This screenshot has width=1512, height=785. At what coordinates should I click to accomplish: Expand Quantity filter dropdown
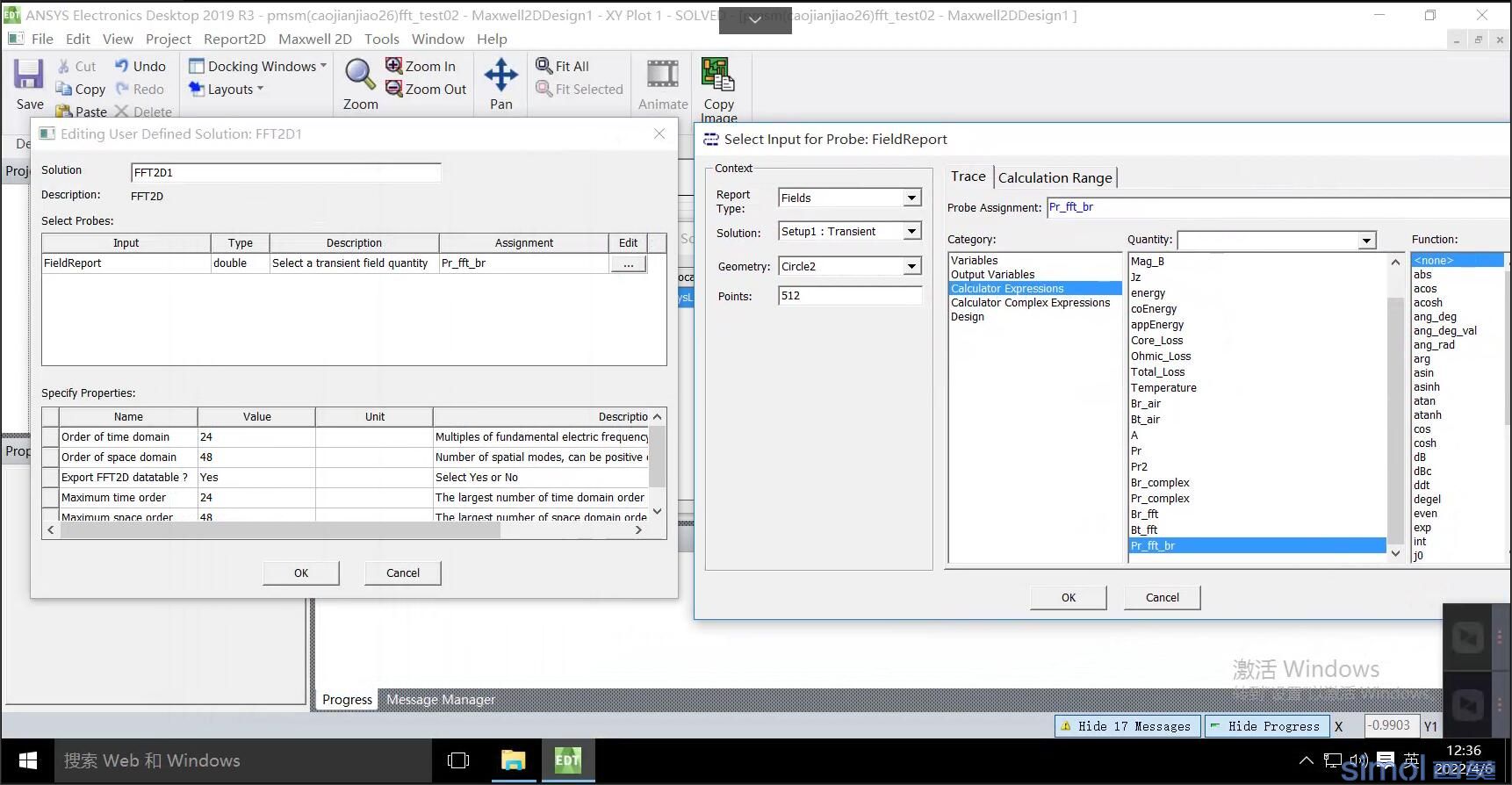(1366, 241)
